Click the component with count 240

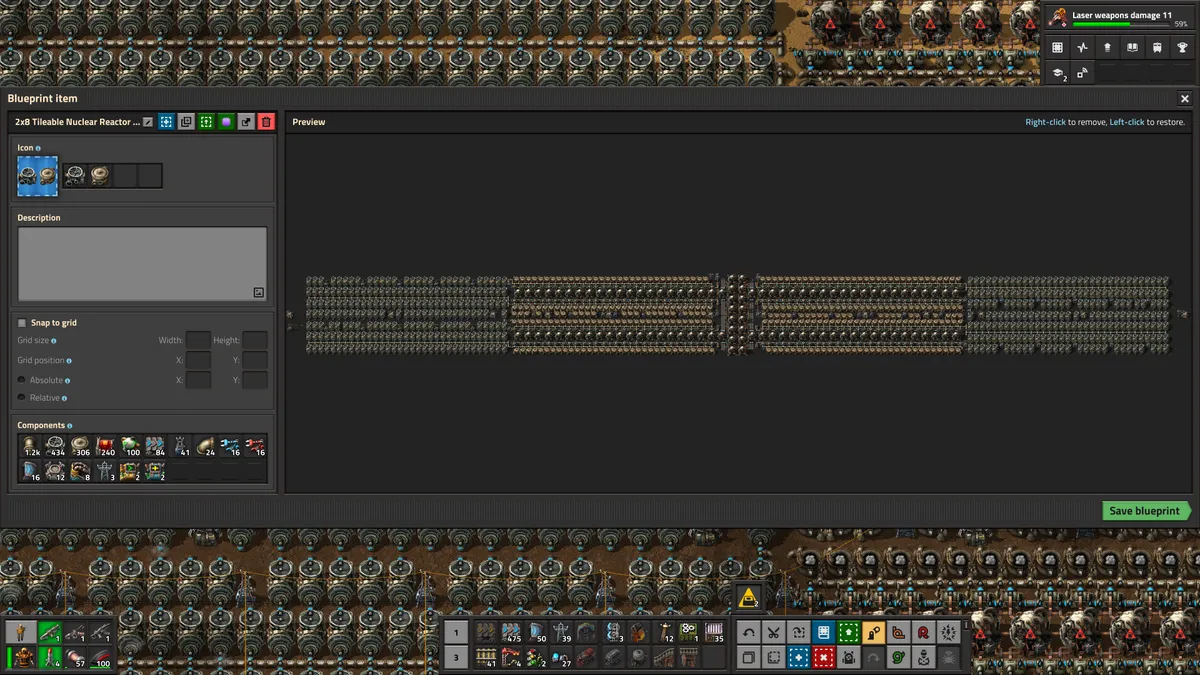(106, 446)
